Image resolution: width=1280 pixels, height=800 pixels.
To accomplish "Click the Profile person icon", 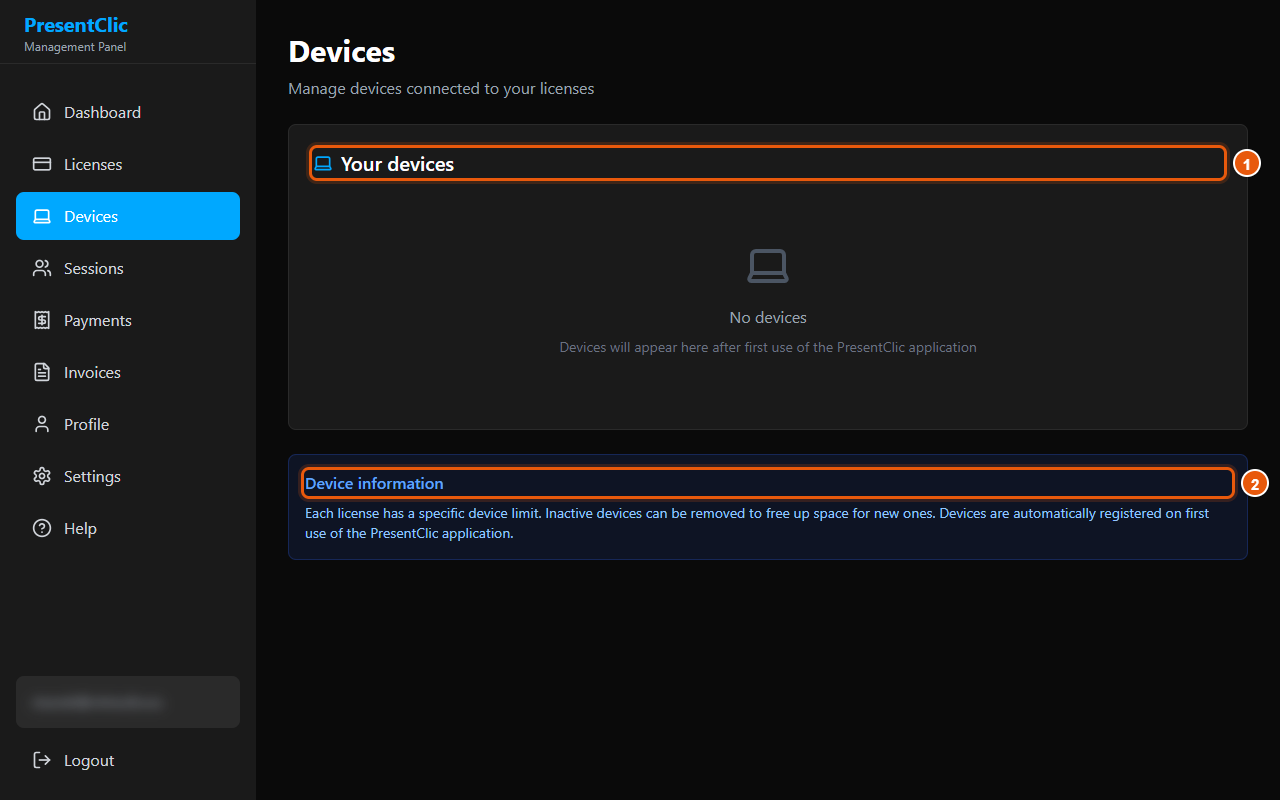I will pos(42,424).
